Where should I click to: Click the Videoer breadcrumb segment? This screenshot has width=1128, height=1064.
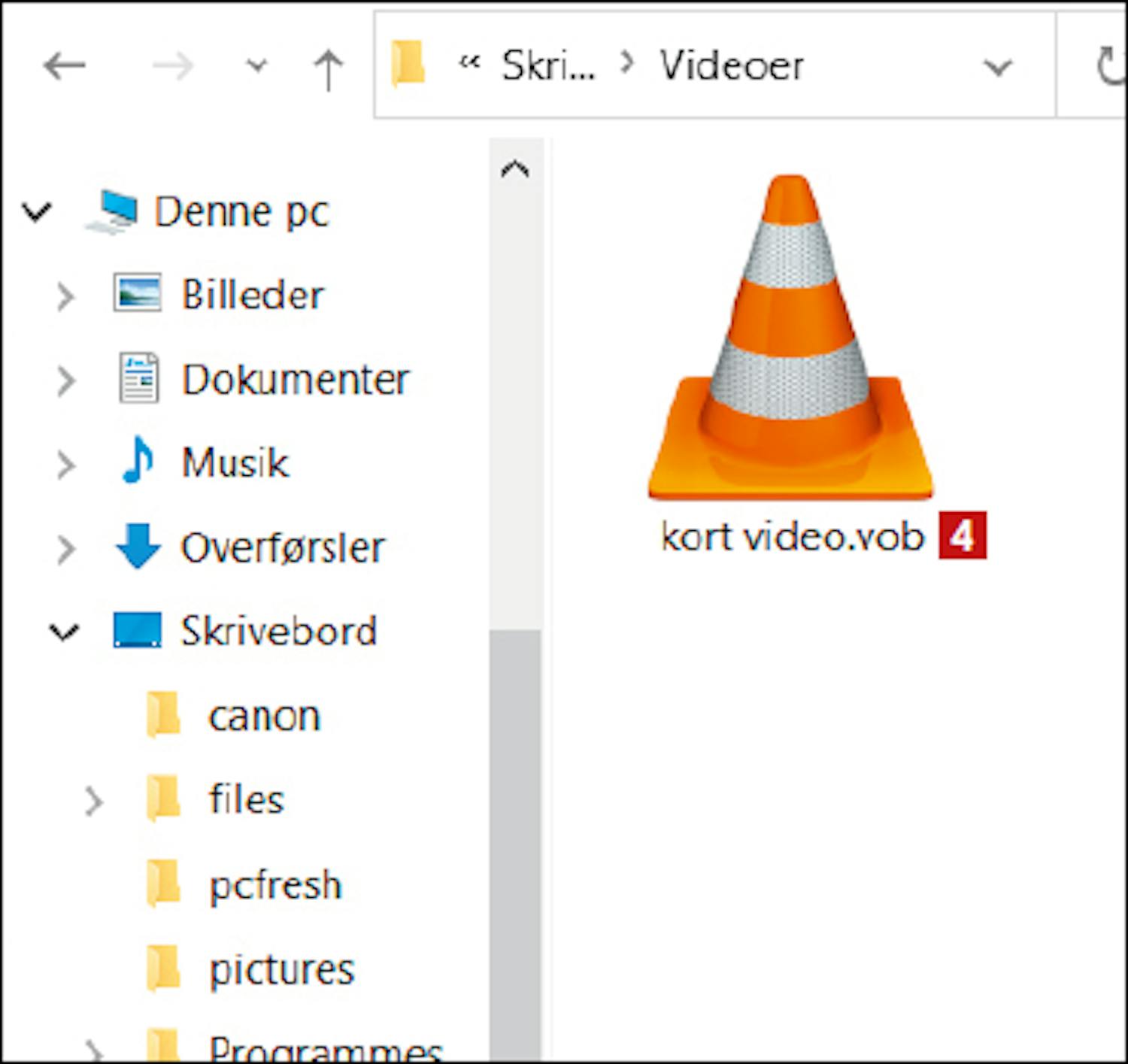731,66
